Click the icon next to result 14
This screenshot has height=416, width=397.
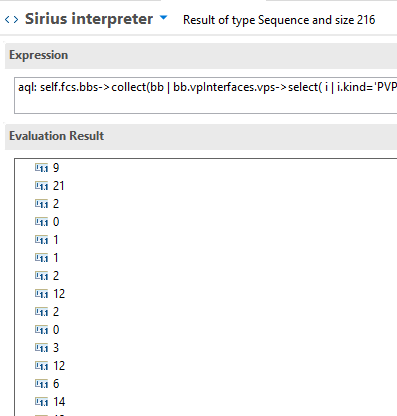[42, 402]
